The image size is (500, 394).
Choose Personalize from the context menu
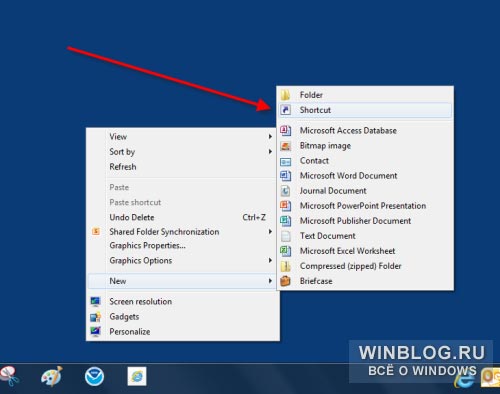coord(130,332)
